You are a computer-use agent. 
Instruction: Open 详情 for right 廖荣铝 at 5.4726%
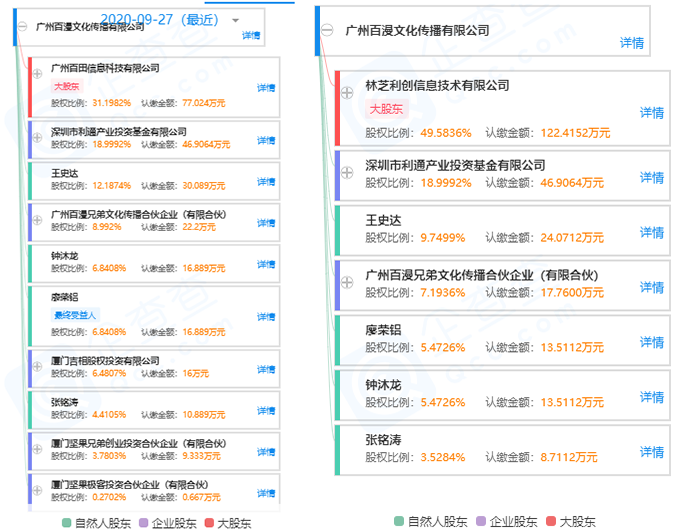point(652,342)
